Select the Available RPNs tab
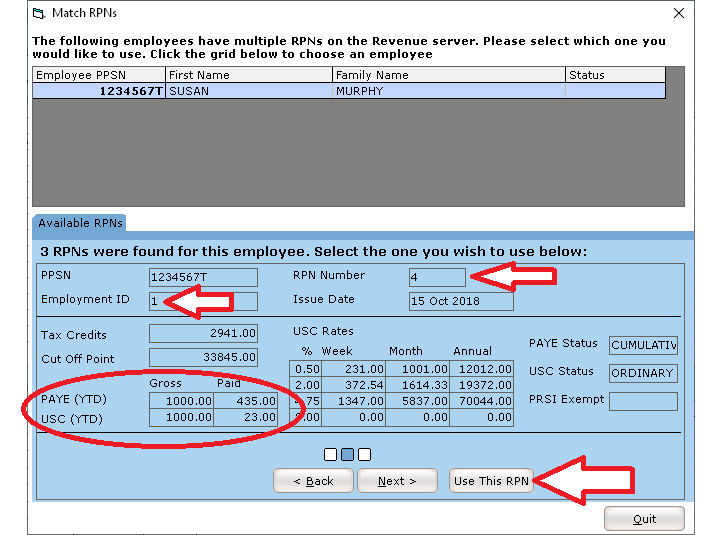720x535 pixels. click(80, 224)
